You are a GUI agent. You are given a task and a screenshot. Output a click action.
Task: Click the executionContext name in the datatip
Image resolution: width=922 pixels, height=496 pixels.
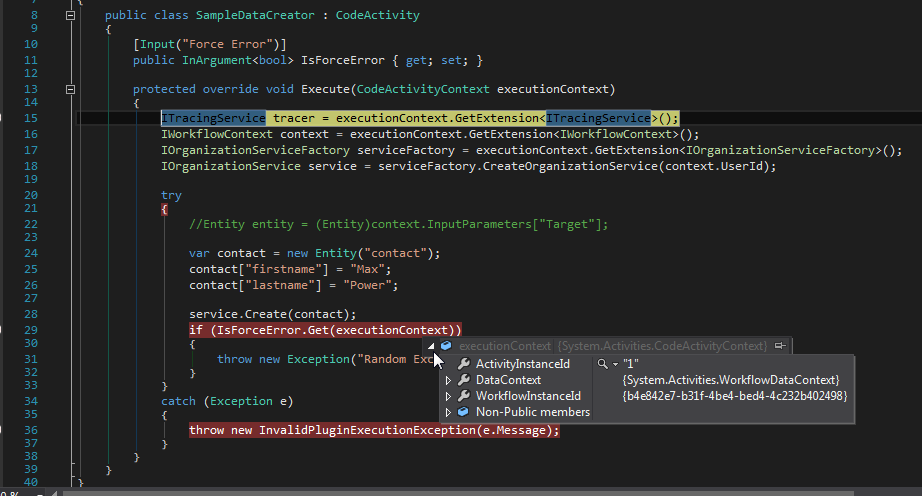tap(505, 346)
